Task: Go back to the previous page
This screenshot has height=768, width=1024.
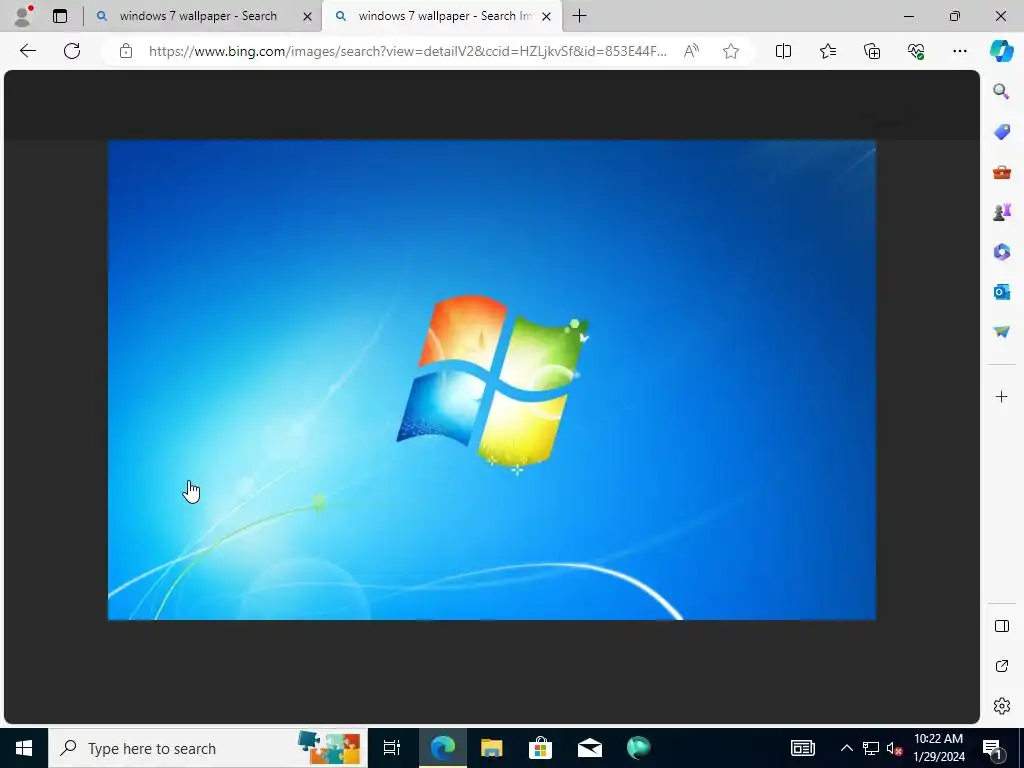Action: [27, 51]
